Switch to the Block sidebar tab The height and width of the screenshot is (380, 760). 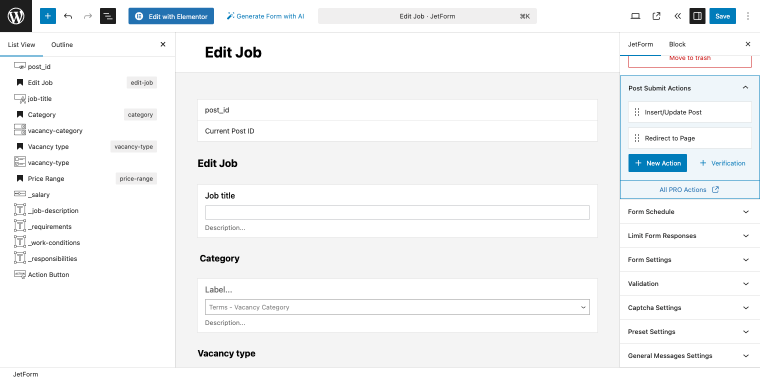(677, 44)
